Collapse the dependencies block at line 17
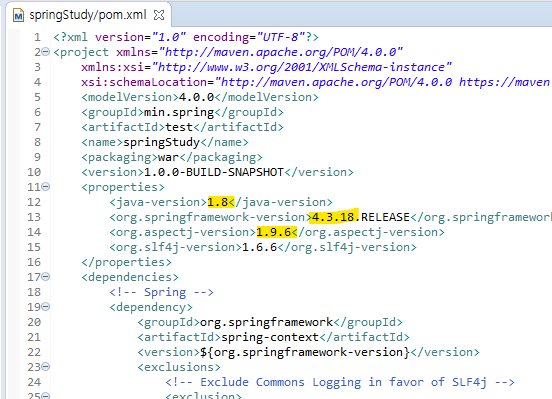Viewport: 552px width, 399px height. [x=46, y=277]
